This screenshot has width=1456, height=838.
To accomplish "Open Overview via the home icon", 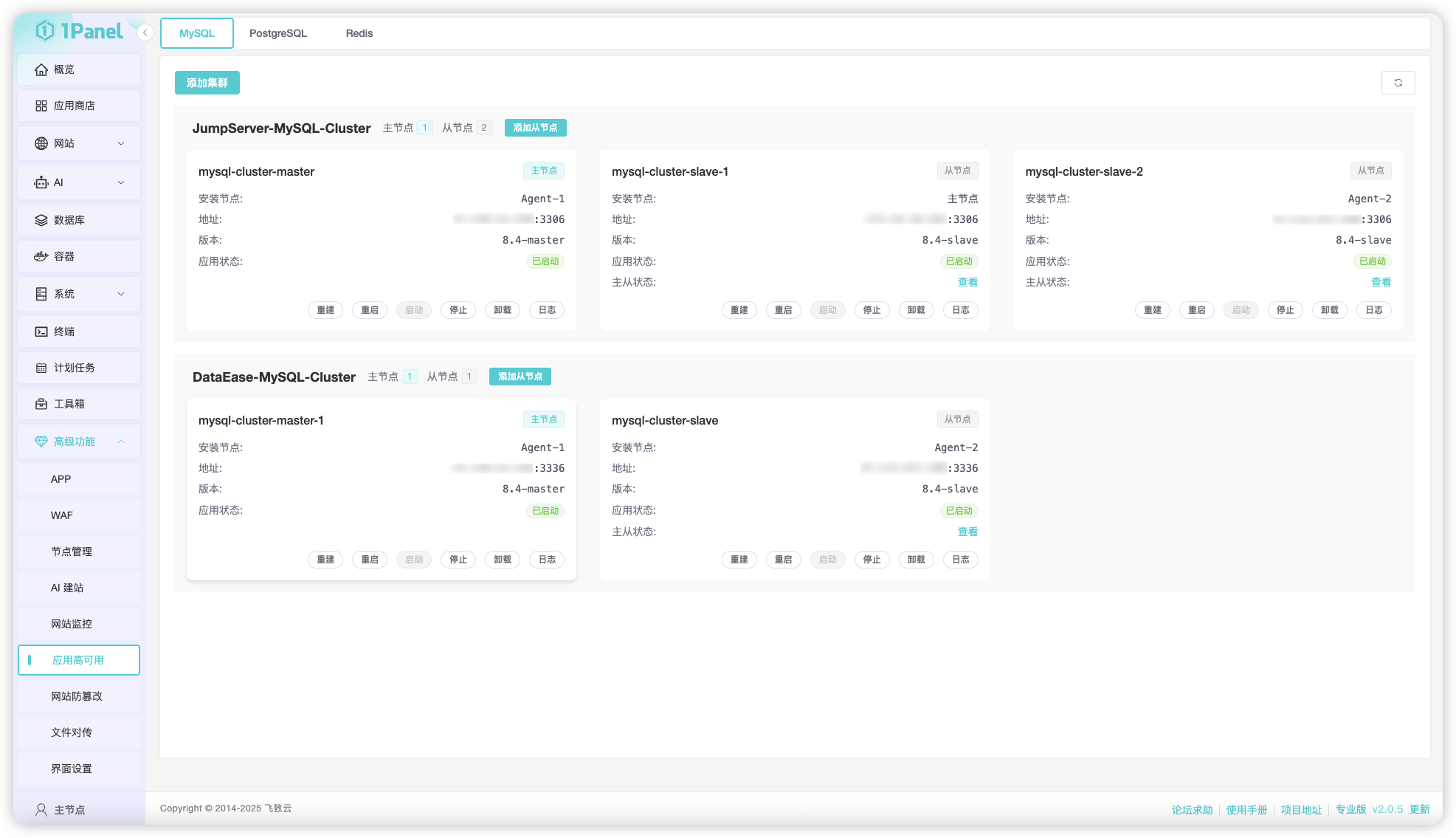I will (41, 69).
